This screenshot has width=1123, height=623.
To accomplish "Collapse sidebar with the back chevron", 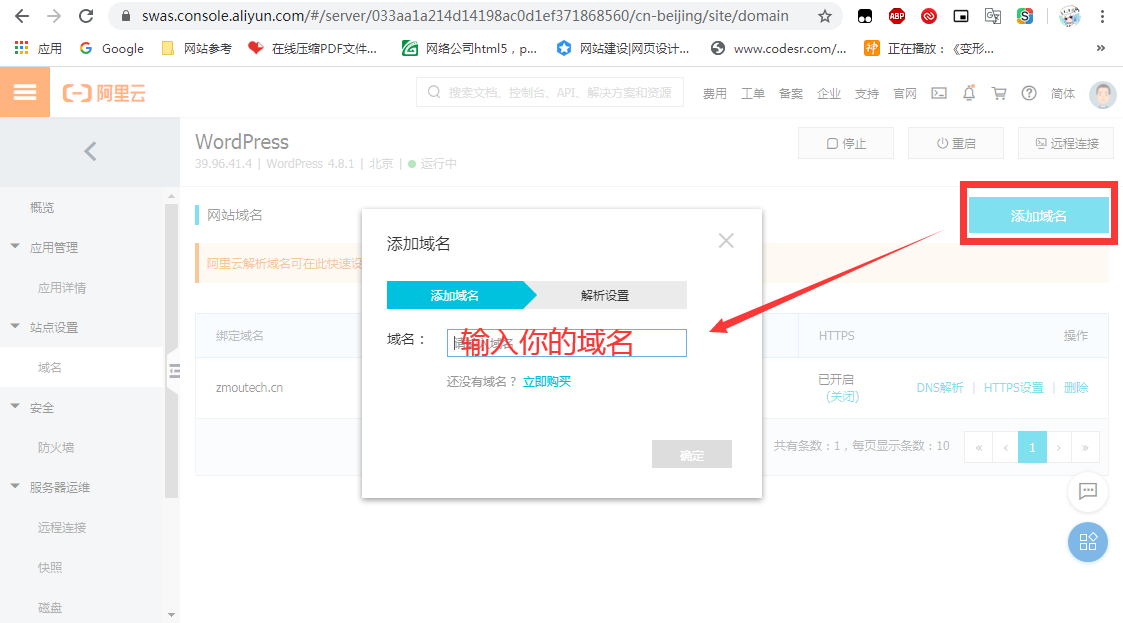I will tap(90, 151).
